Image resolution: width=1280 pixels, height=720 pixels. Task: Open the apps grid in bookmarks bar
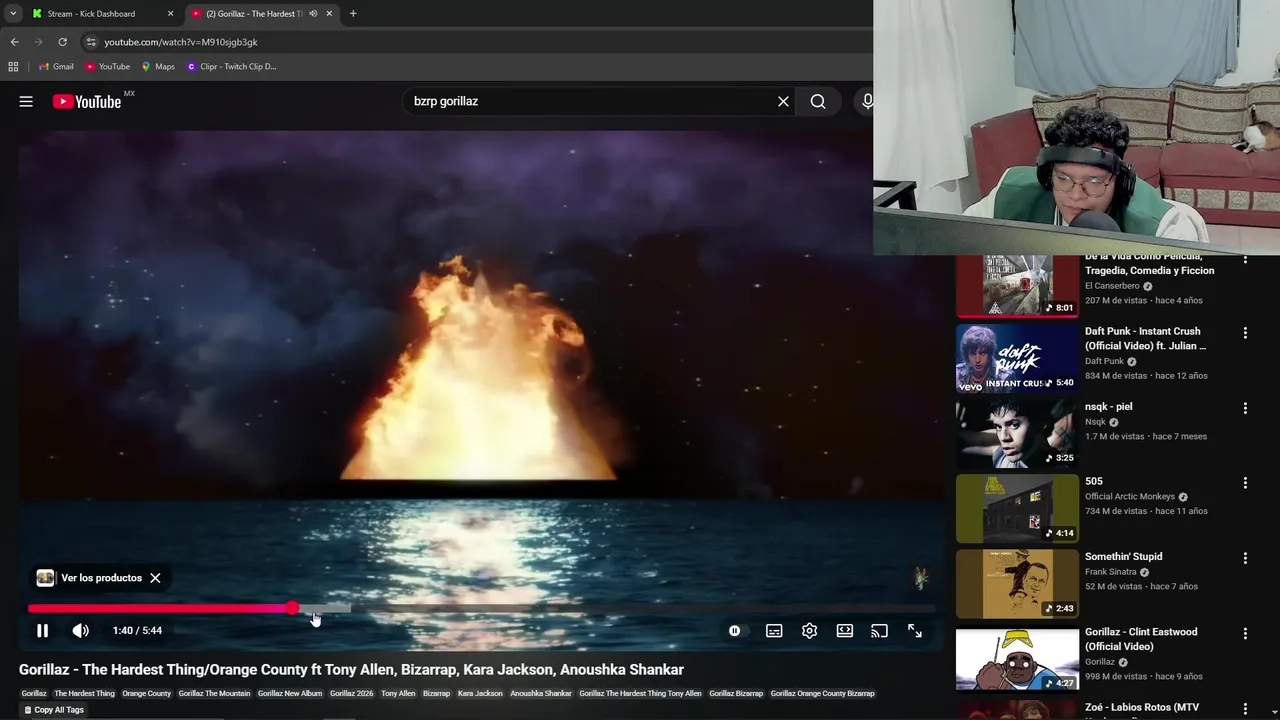point(13,67)
